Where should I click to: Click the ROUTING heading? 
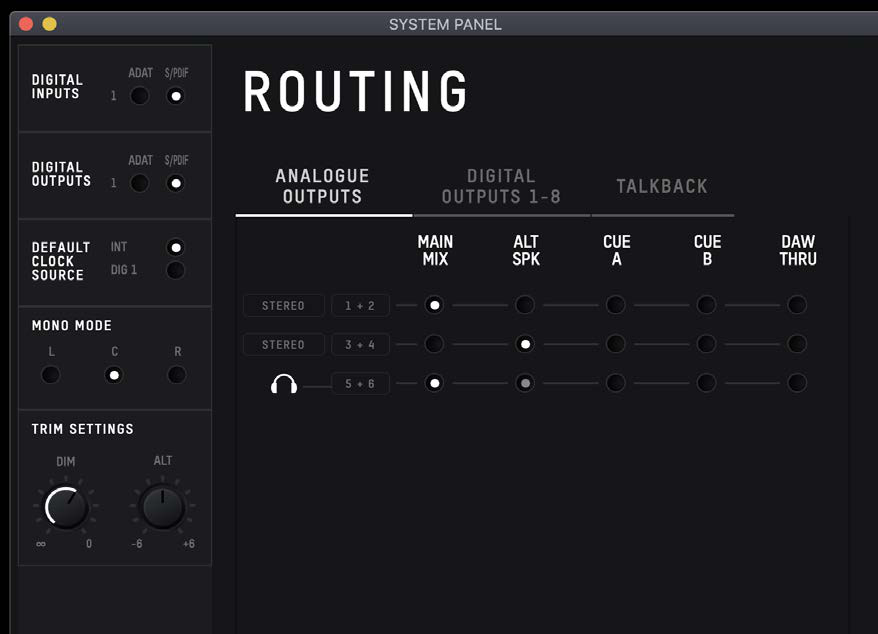(x=355, y=91)
